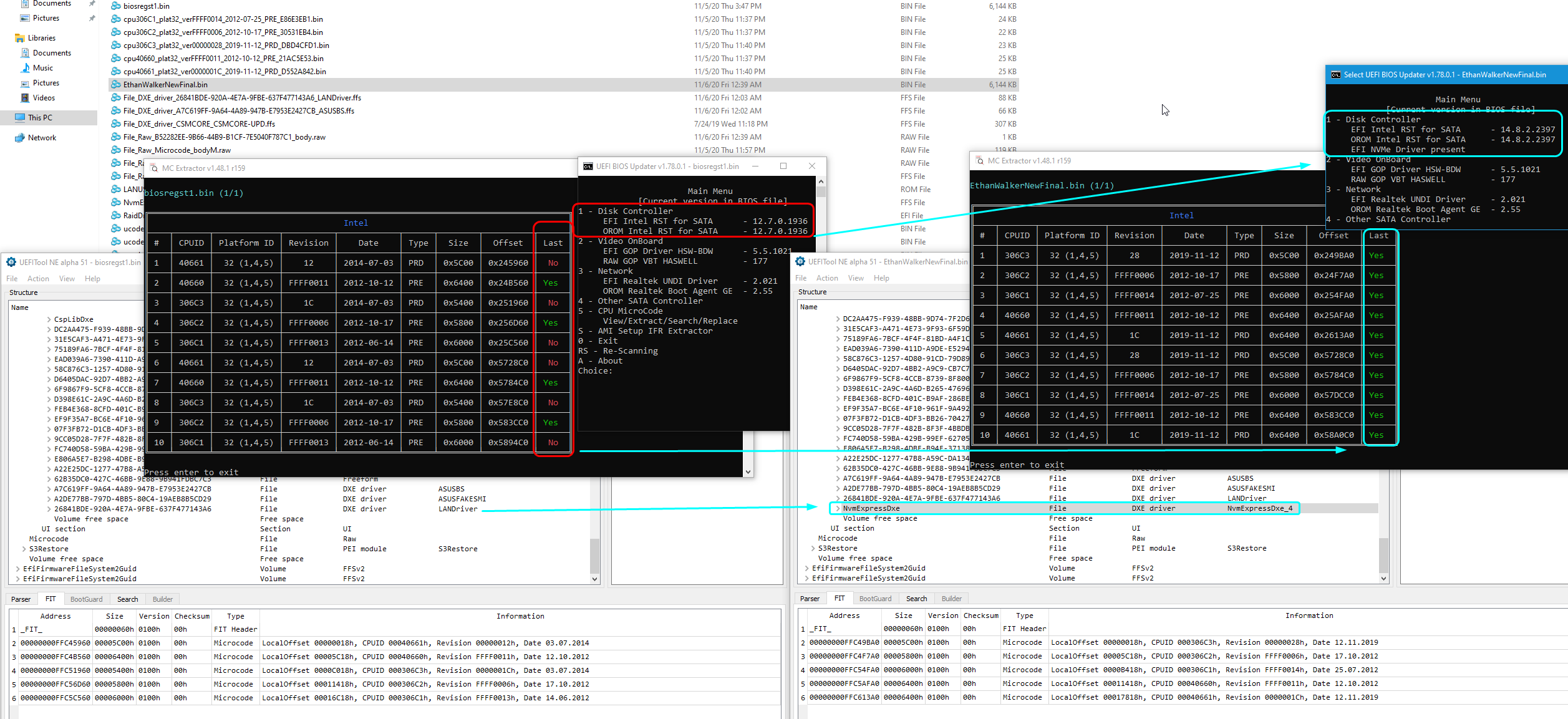
Task: Click the cpu40661 PRD bin file icon
Action: (116, 72)
